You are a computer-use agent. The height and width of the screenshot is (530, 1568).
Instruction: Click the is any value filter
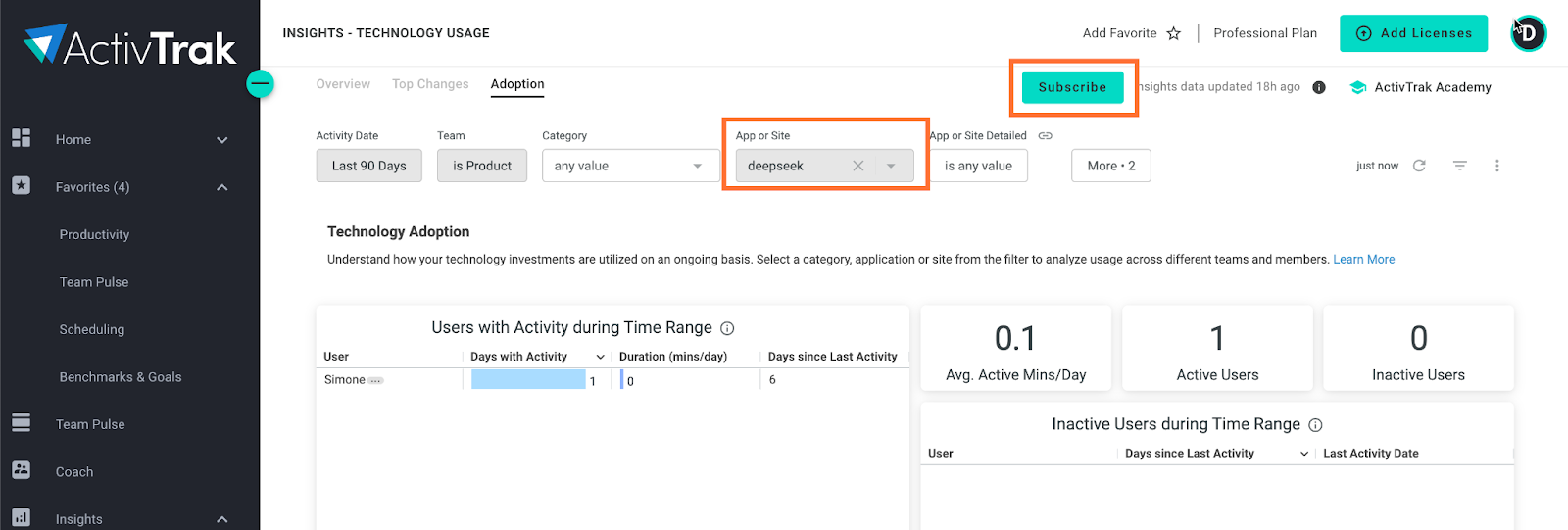[978, 166]
